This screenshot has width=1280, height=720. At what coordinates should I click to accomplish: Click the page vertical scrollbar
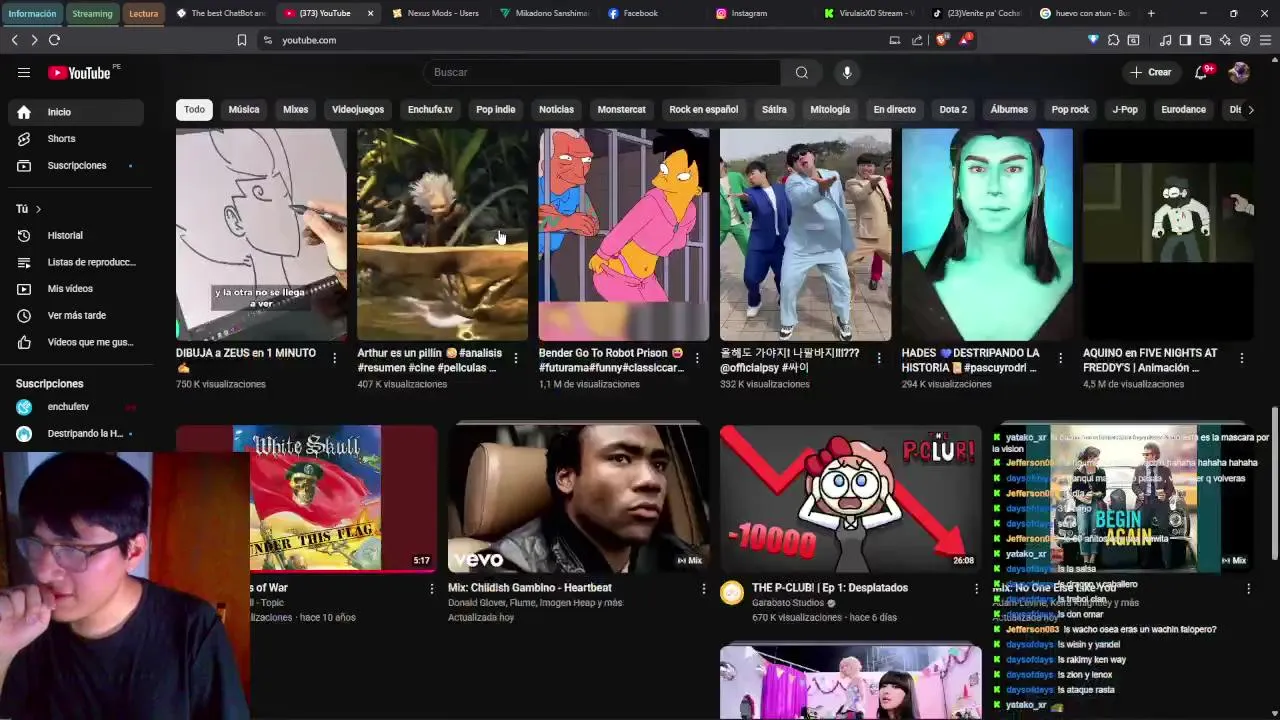click(x=1274, y=485)
